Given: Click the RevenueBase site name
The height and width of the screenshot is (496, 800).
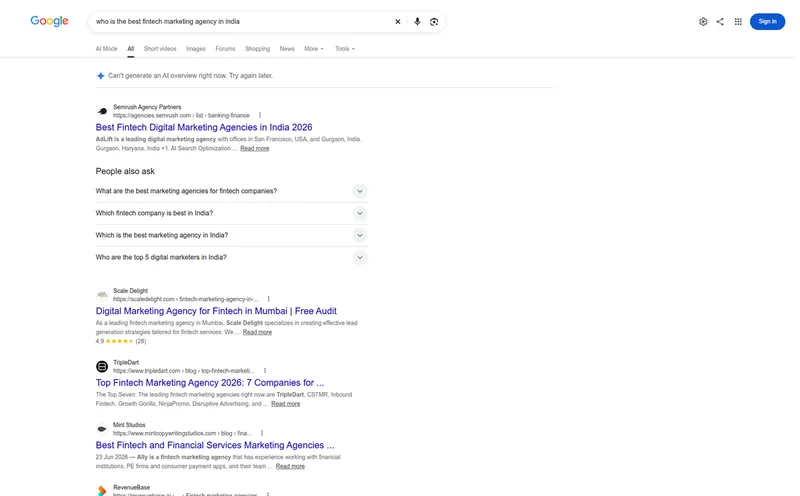Looking at the screenshot, I should point(132,487).
